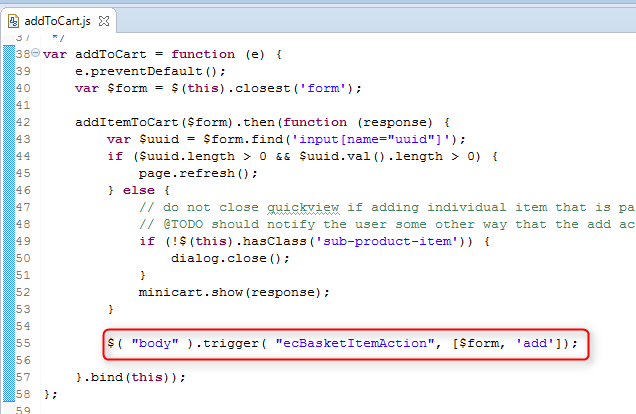This screenshot has width=636, height=414.
Task: Click 'minicart.show(response);' line
Action: (234, 292)
